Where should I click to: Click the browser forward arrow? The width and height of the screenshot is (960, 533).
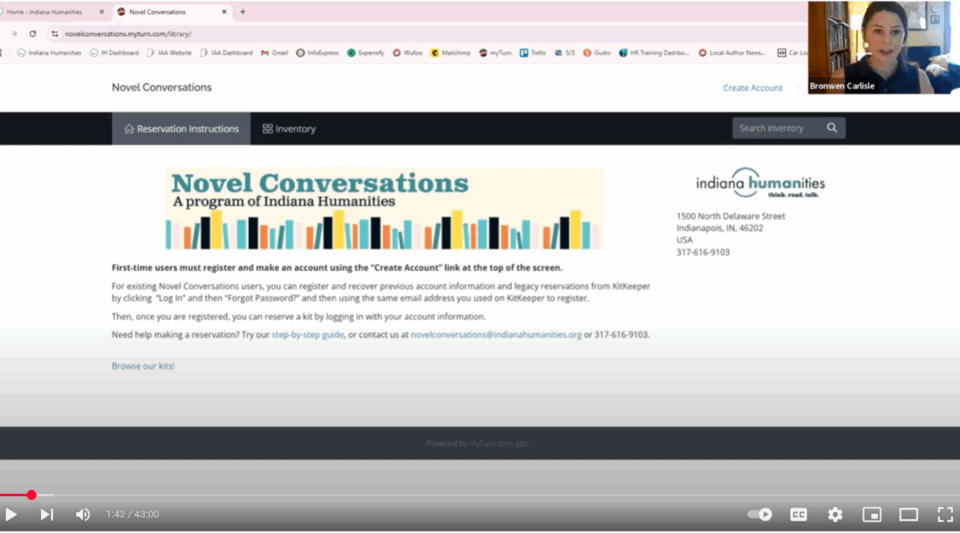13,34
